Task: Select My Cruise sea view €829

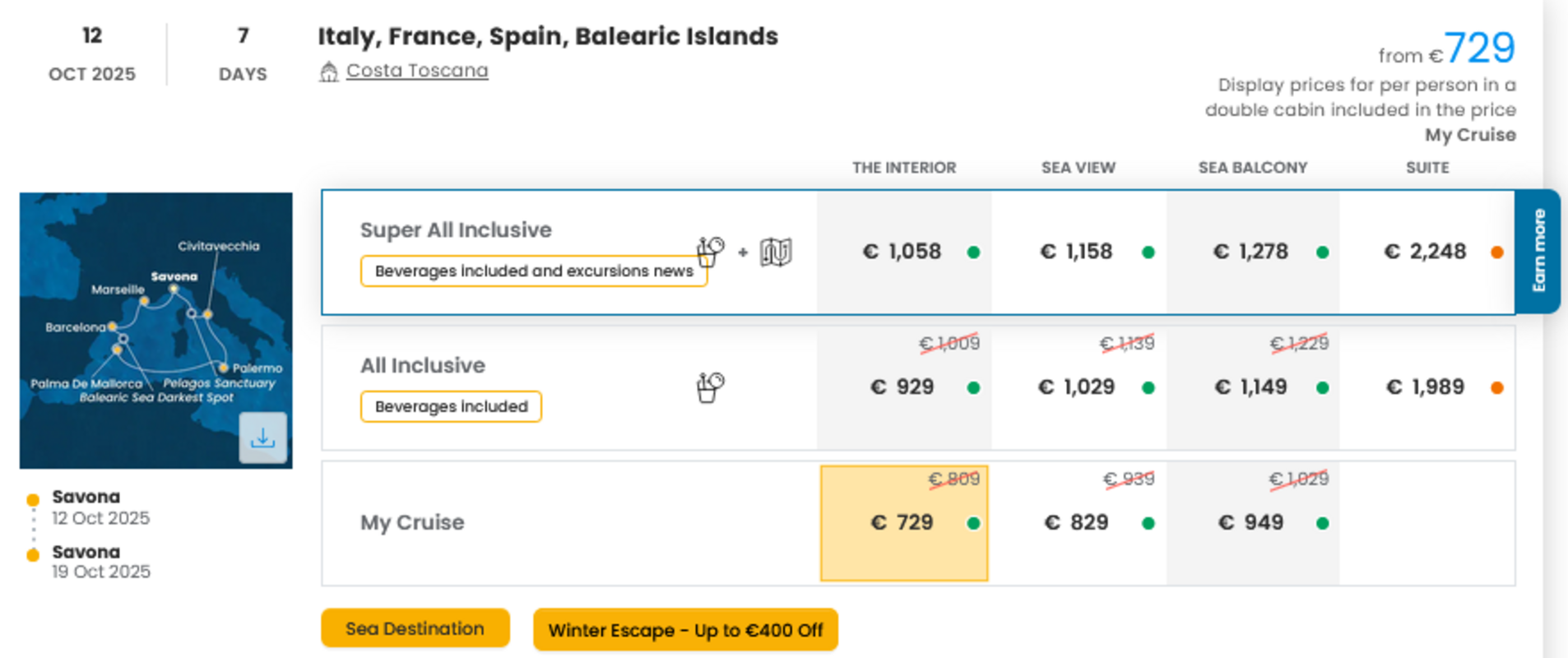Action: (1079, 523)
